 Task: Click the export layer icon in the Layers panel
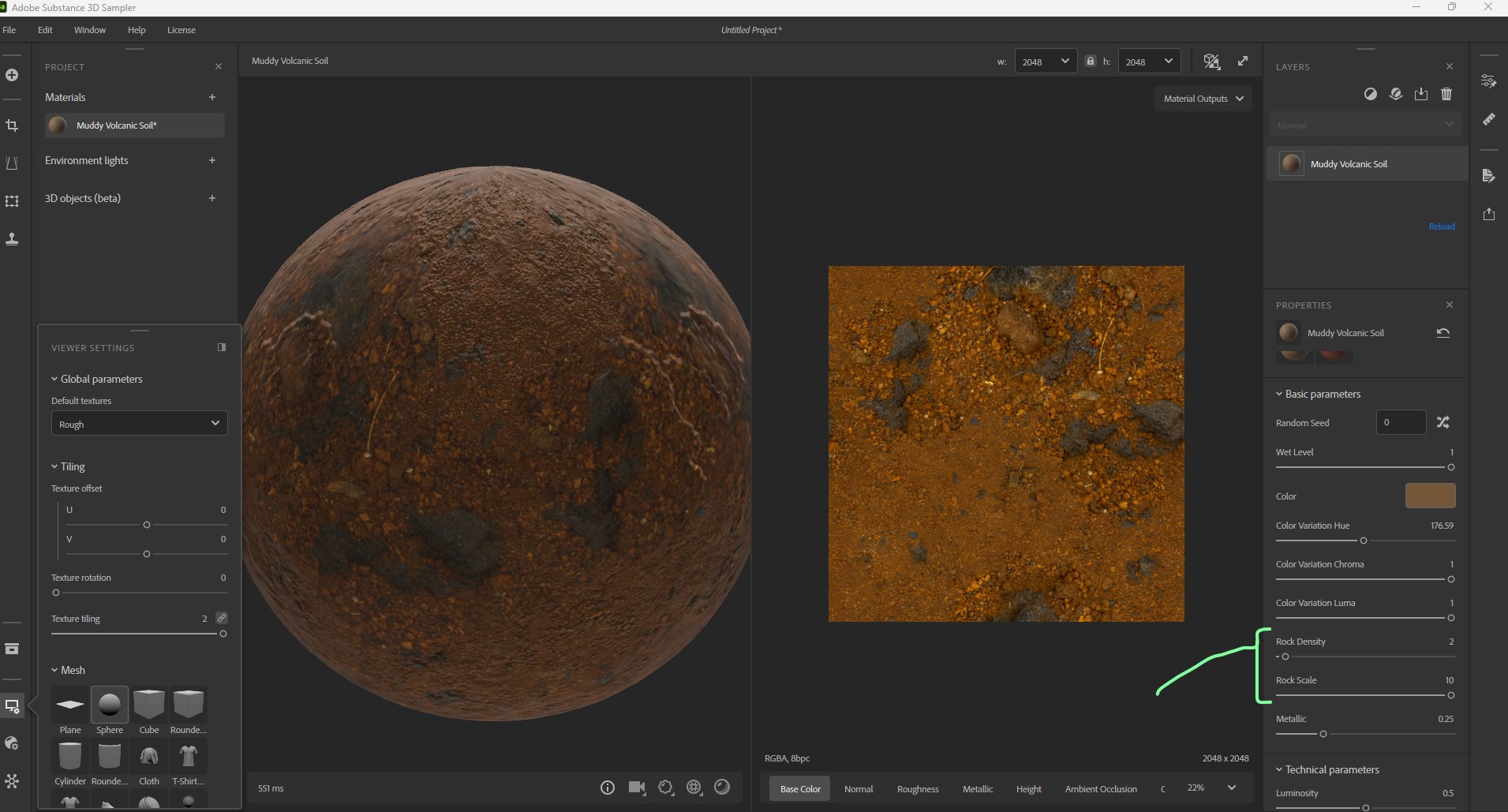coord(1420,94)
